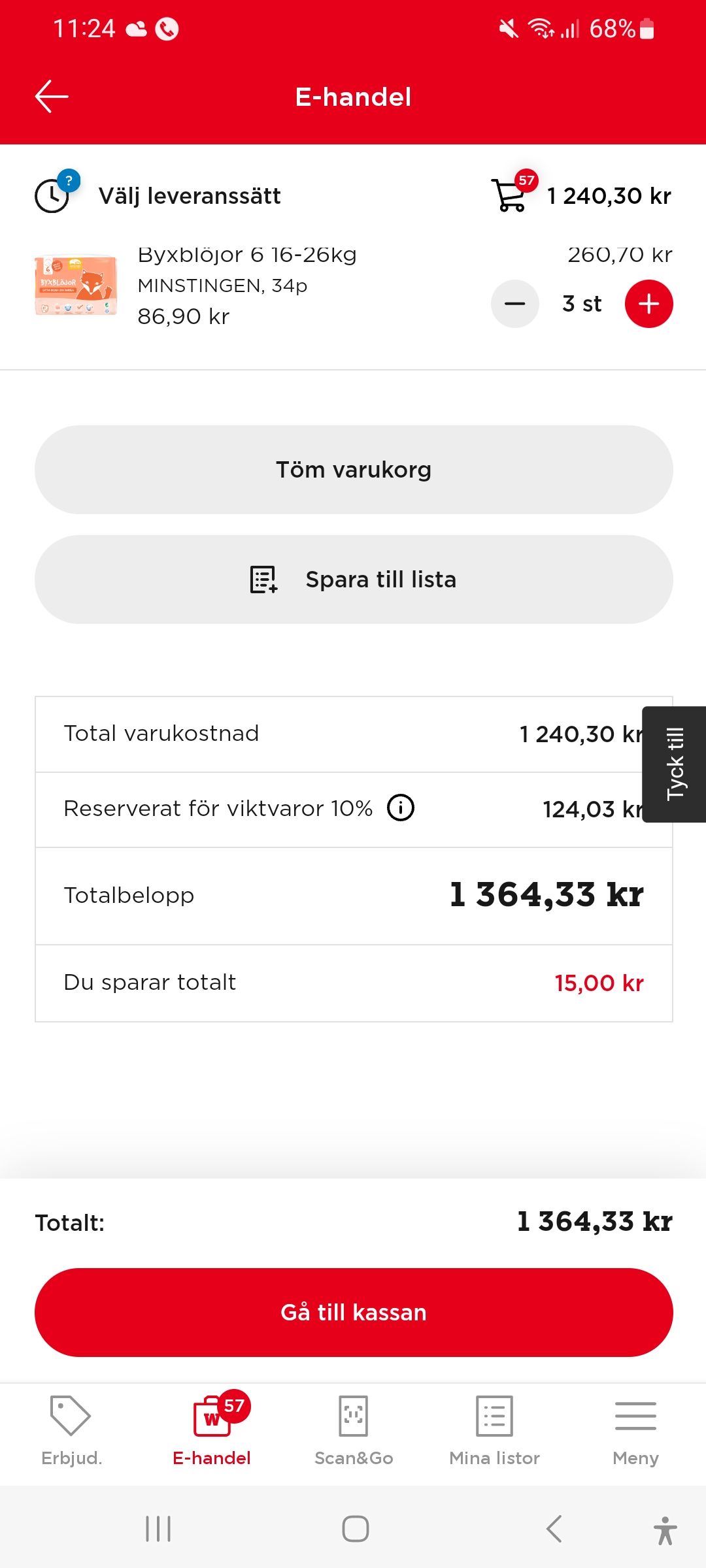This screenshot has height=1568, width=706.
Task: Tap the back arrow in header
Action: click(52, 97)
